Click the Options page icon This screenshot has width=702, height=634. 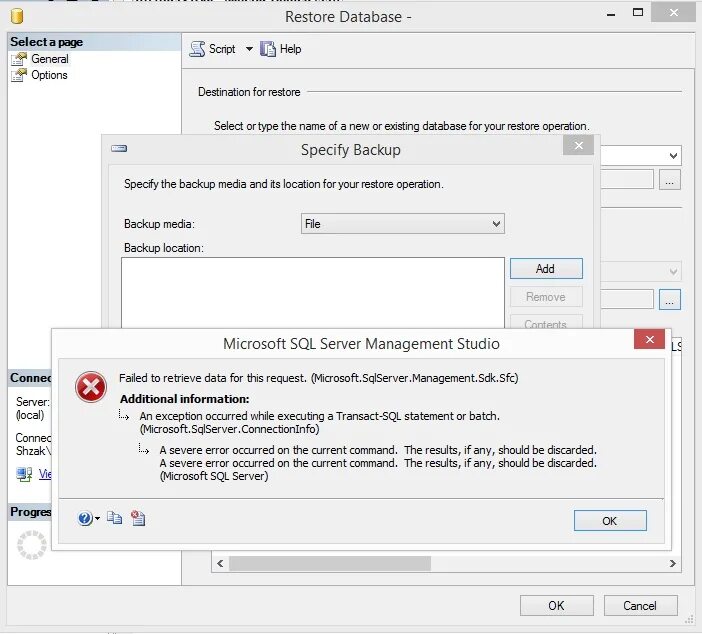point(19,75)
